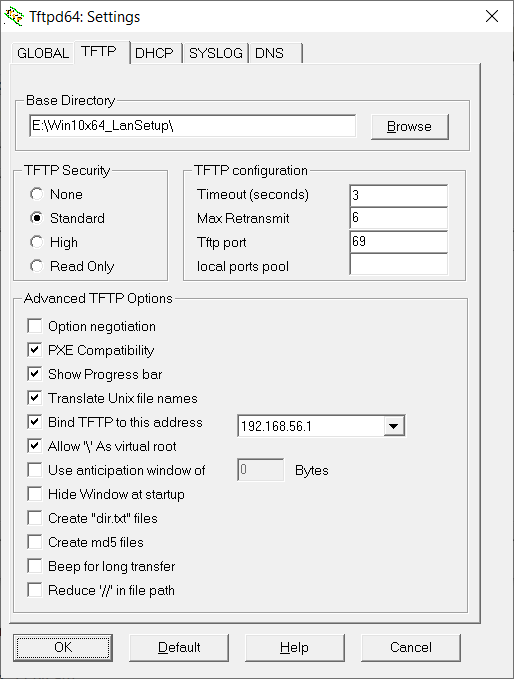Uncheck Show Progress bar
Image resolution: width=514 pixels, height=679 pixels.
tap(35, 374)
